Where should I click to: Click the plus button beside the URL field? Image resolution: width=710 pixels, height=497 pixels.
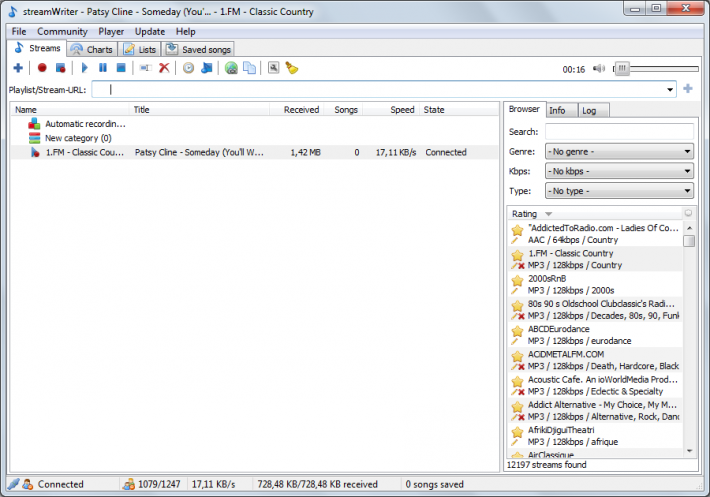point(688,89)
